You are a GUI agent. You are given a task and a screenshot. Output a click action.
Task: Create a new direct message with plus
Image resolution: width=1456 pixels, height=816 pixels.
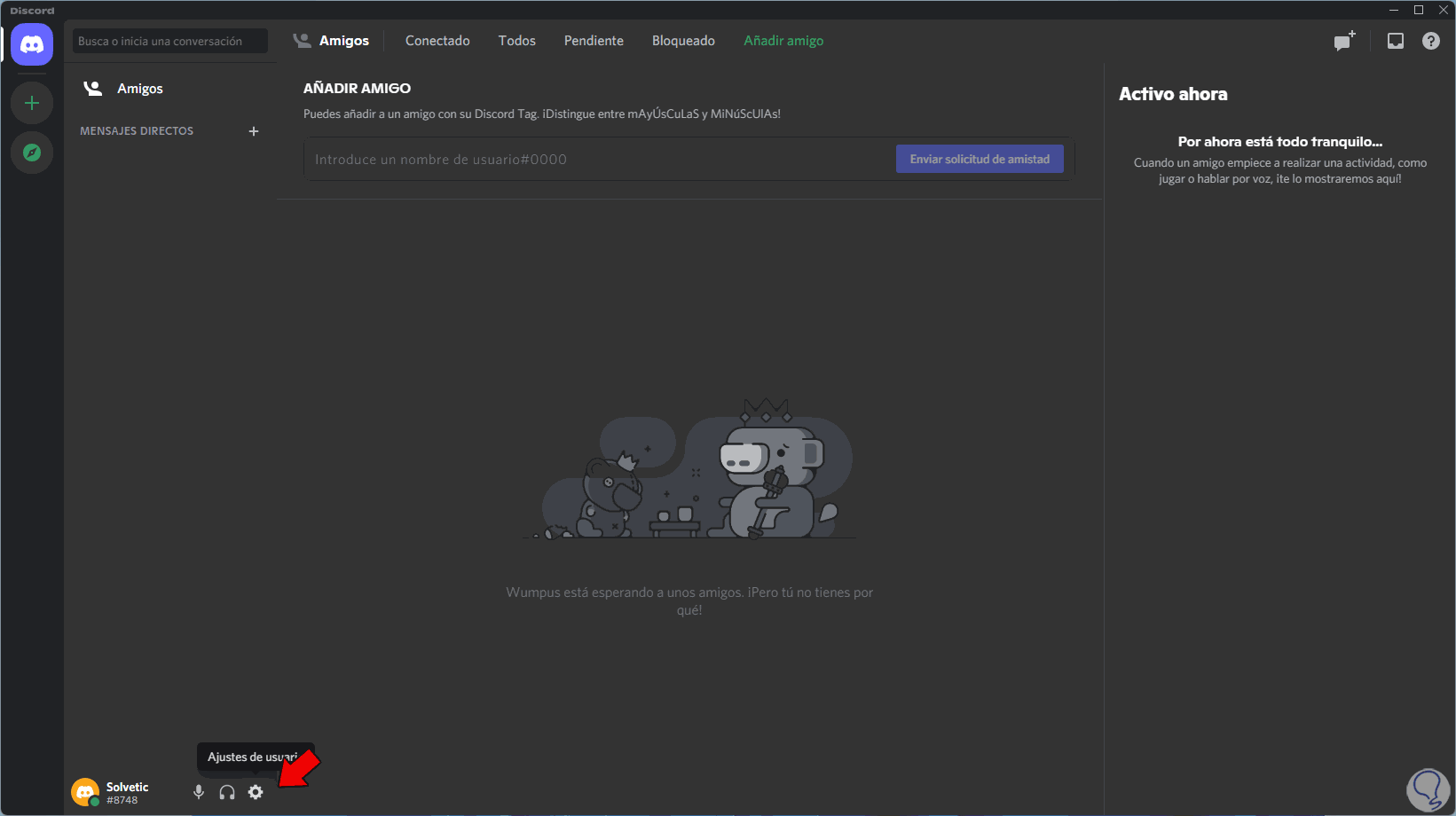point(254,131)
